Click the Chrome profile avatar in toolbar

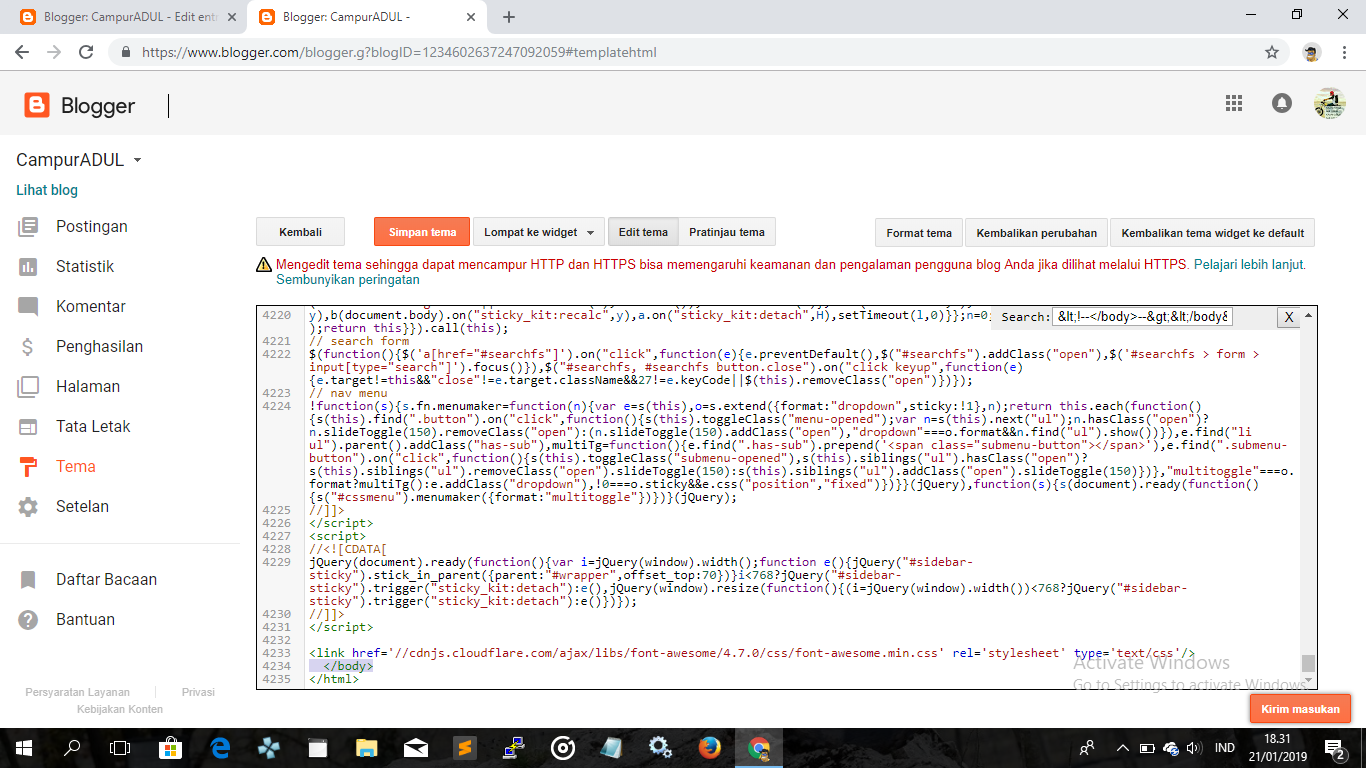[1312, 52]
